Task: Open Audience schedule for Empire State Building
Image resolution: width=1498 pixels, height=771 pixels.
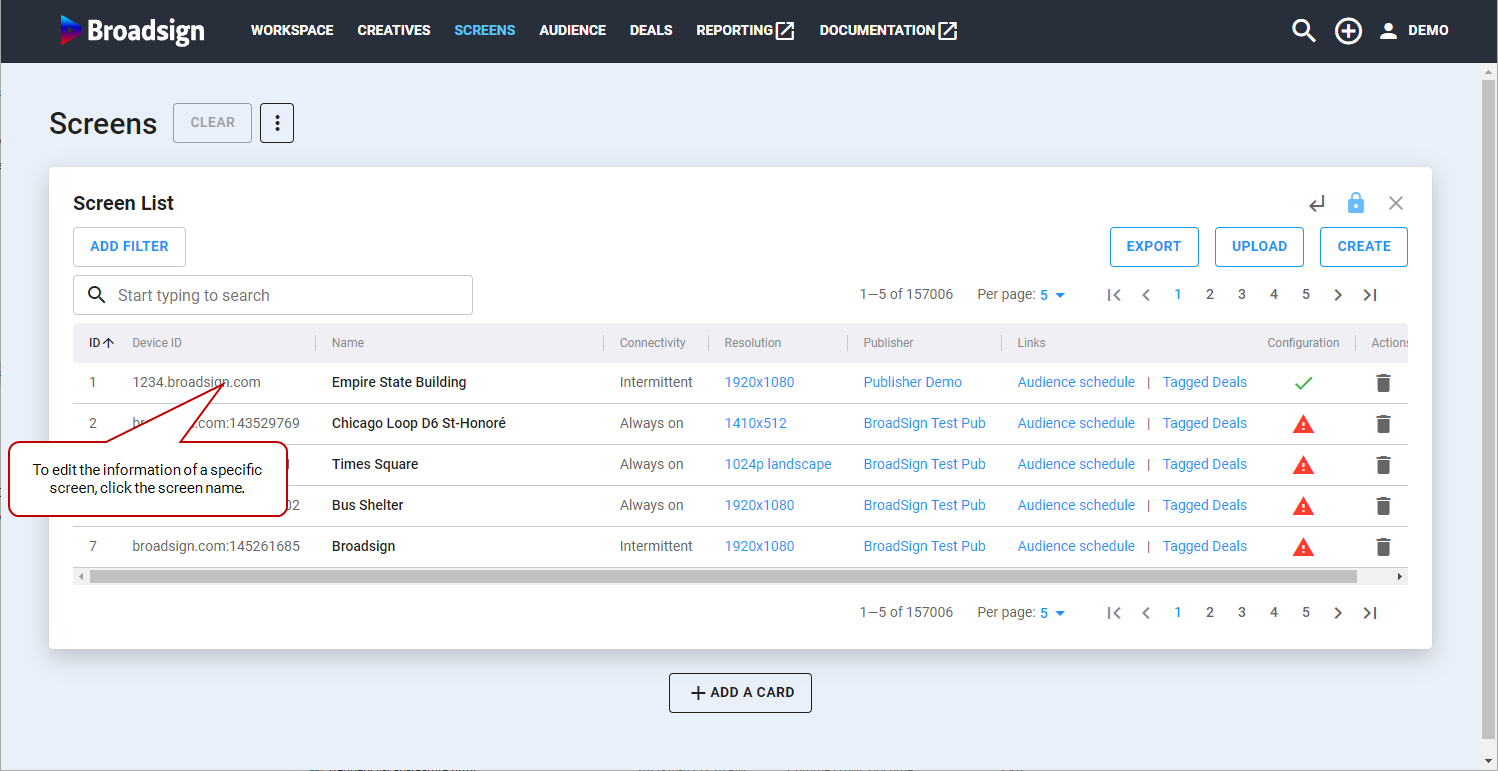Action: [x=1076, y=383]
